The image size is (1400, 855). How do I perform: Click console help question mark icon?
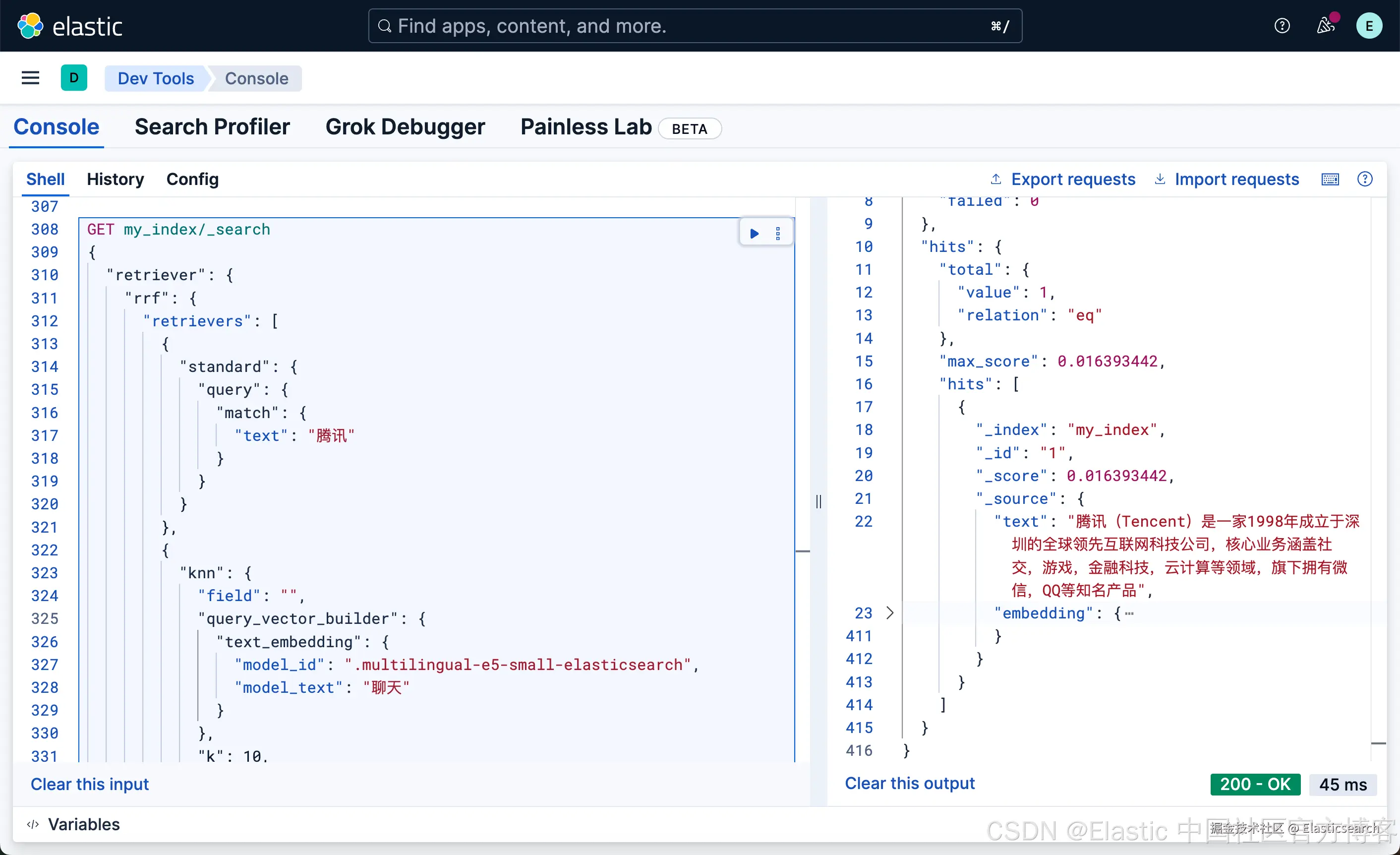1365,180
